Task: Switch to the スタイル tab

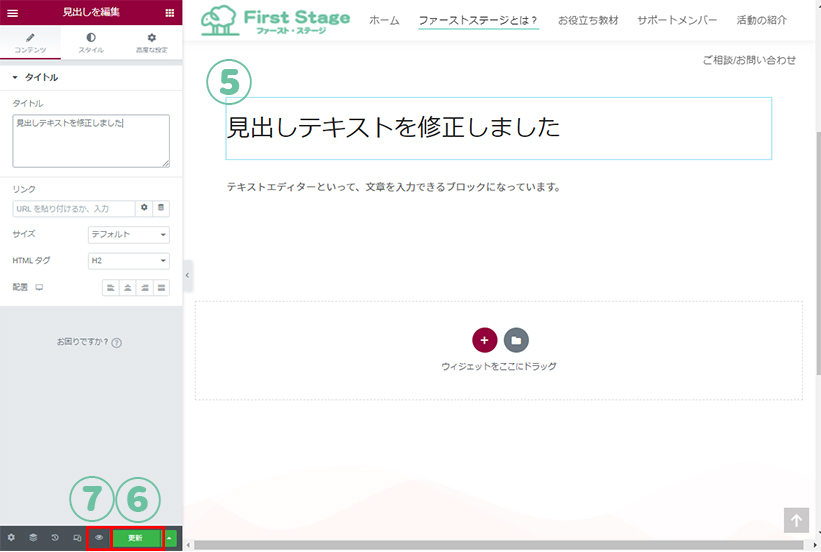Action: coord(91,42)
